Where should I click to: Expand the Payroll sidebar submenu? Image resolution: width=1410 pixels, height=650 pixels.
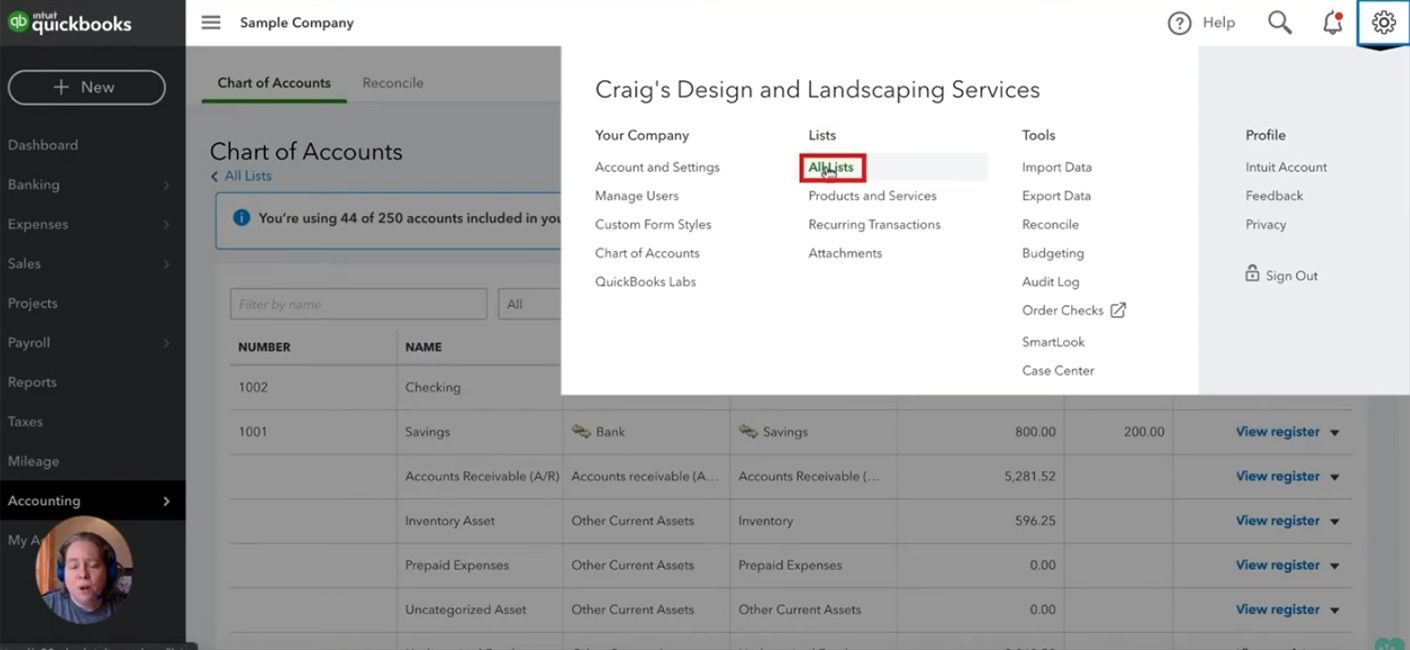click(x=167, y=343)
